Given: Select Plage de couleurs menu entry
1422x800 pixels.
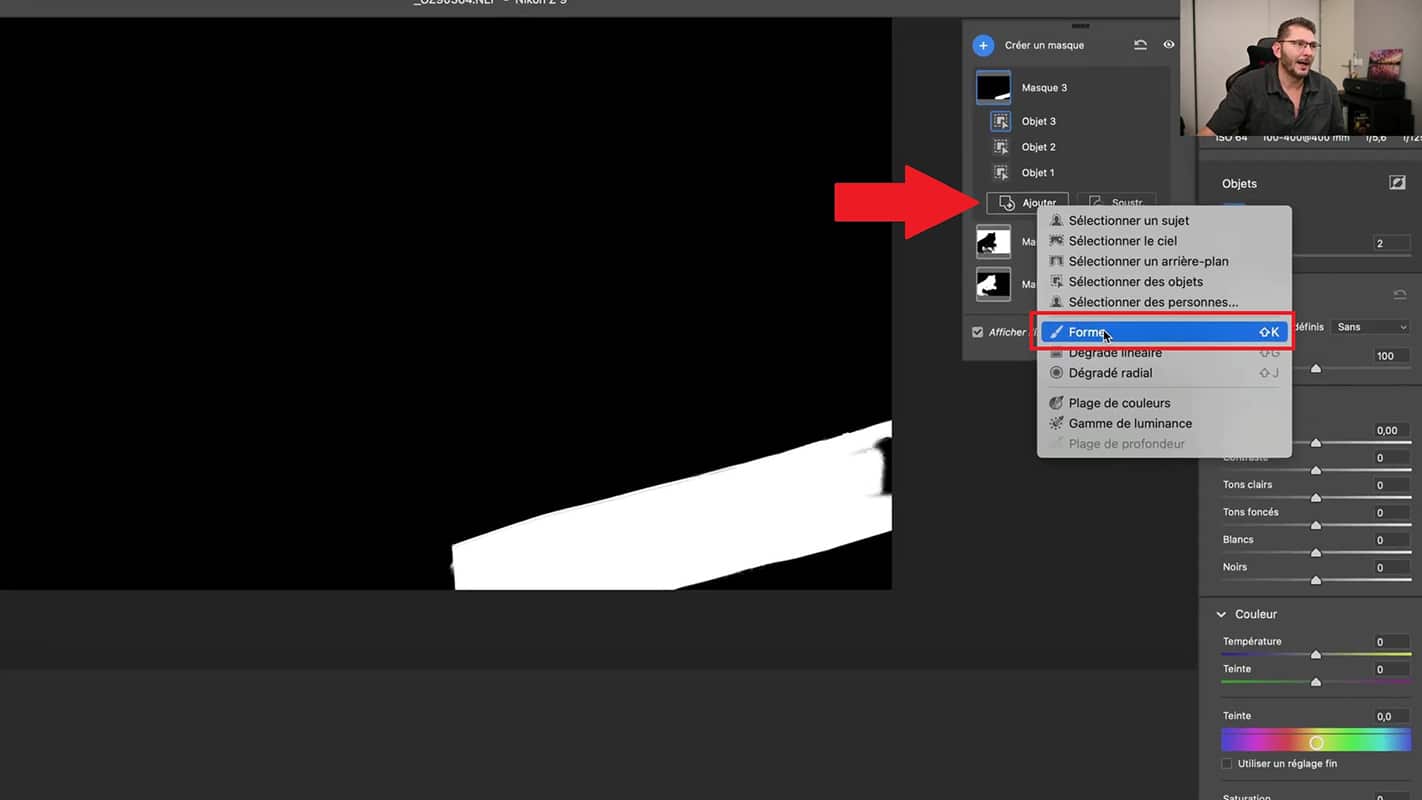Looking at the screenshot, I should (x=1164, y=403).
